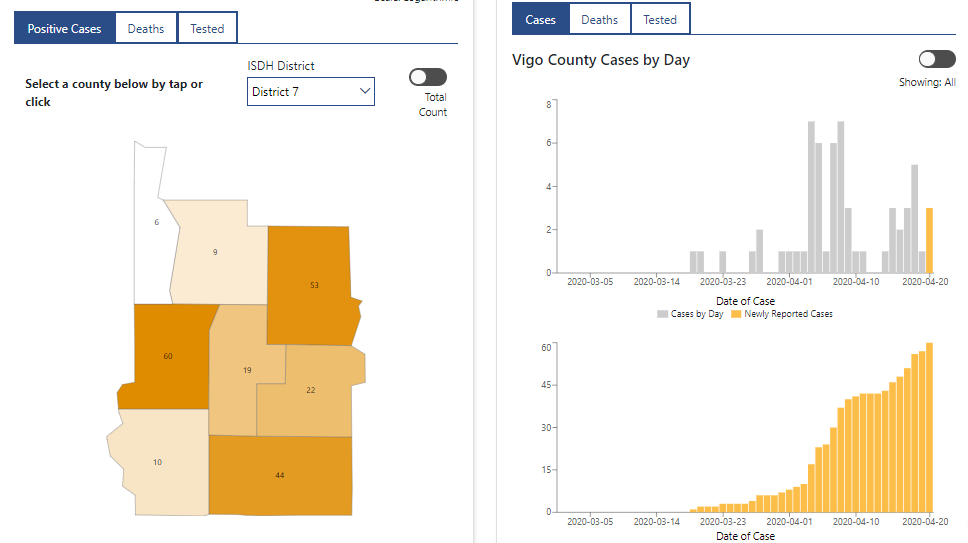Click the orange Newly Reported Cases legend swatch

tap(738, 314)
